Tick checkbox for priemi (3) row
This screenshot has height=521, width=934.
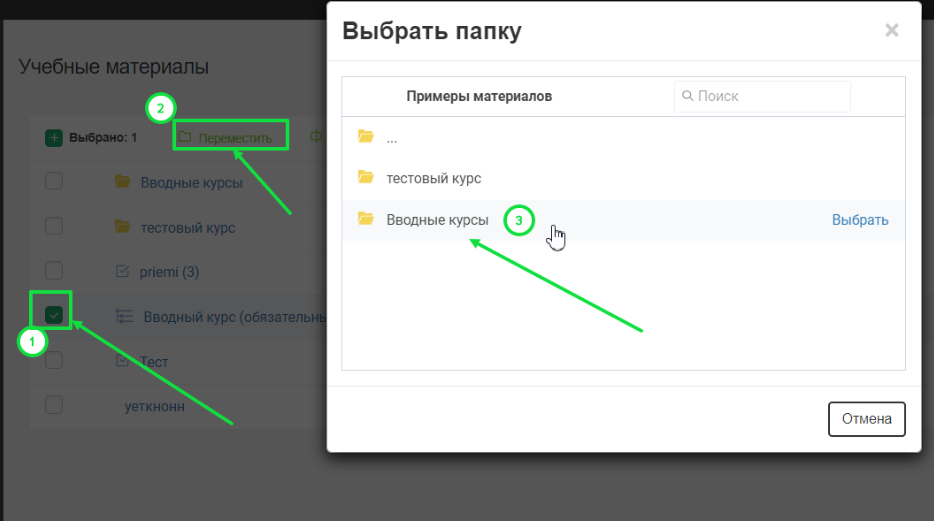(54, 270)
